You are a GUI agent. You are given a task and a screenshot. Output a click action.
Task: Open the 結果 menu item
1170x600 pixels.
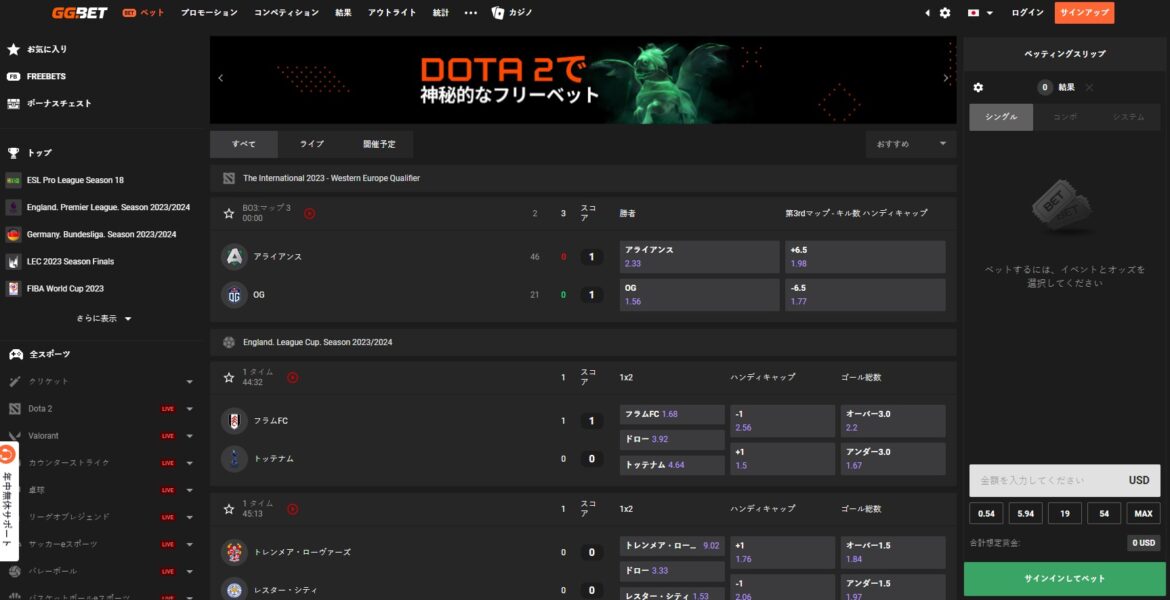(343, 13)
